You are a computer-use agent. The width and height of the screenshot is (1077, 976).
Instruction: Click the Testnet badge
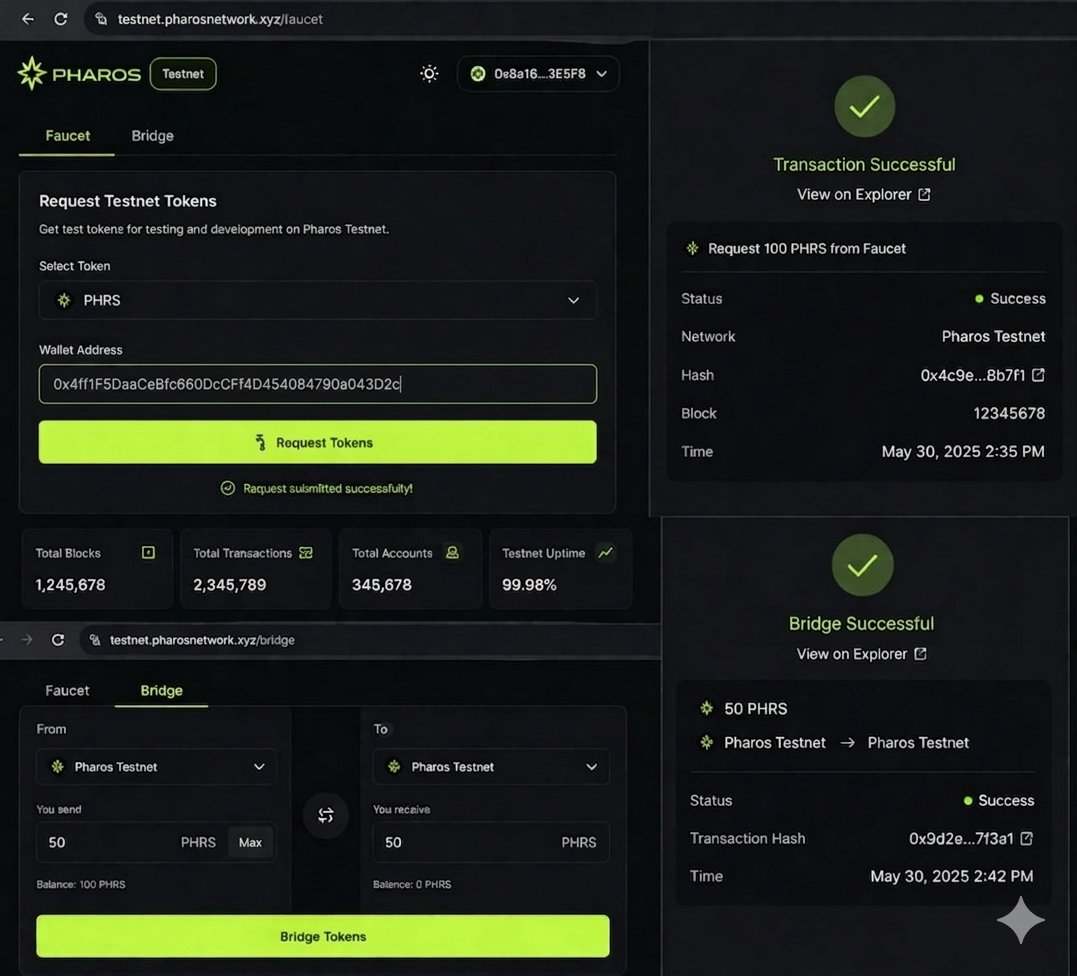point(183,73)
